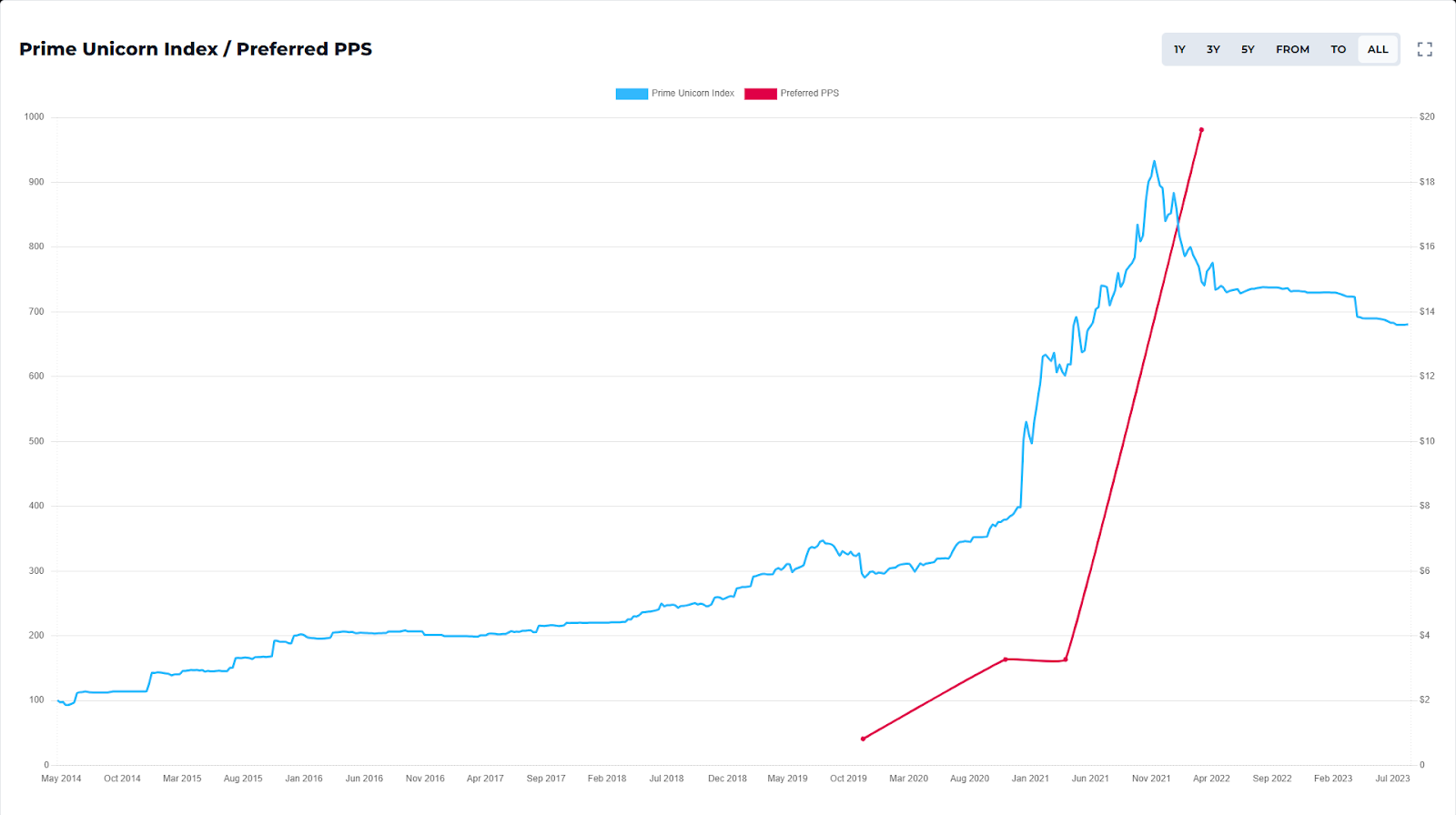Click the Nov 2021 axis label
This screenshot has width=1456, height=815.
pyautogui.click(x=1151, y=779)
